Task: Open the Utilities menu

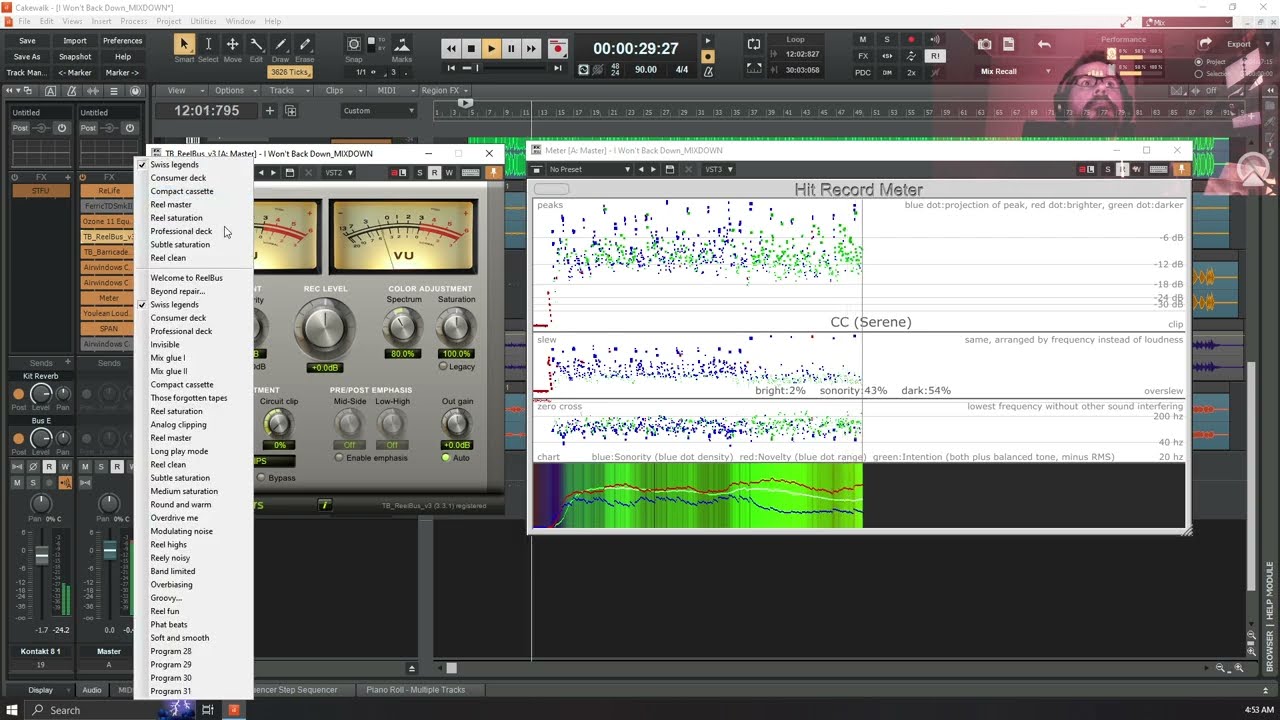Action: click(x=203, y=21)
